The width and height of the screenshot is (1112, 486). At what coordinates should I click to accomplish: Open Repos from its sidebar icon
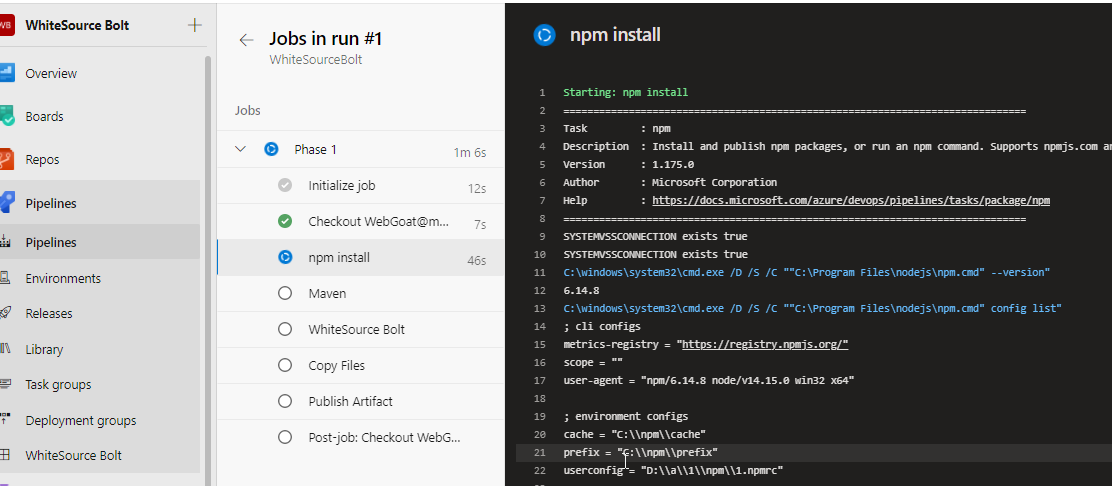click(x=6, y=160)
